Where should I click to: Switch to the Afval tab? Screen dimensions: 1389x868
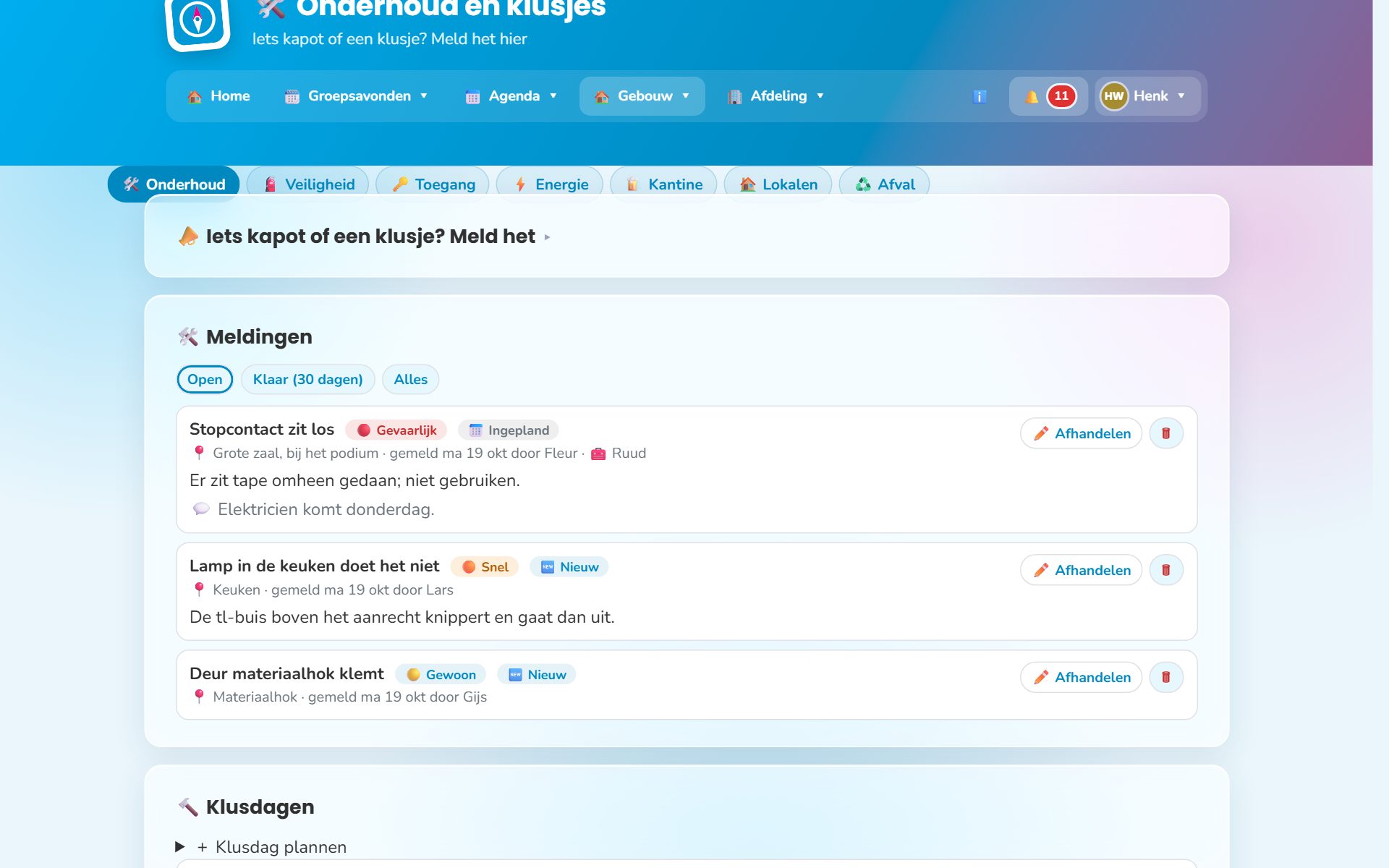(x=884, y=184)
